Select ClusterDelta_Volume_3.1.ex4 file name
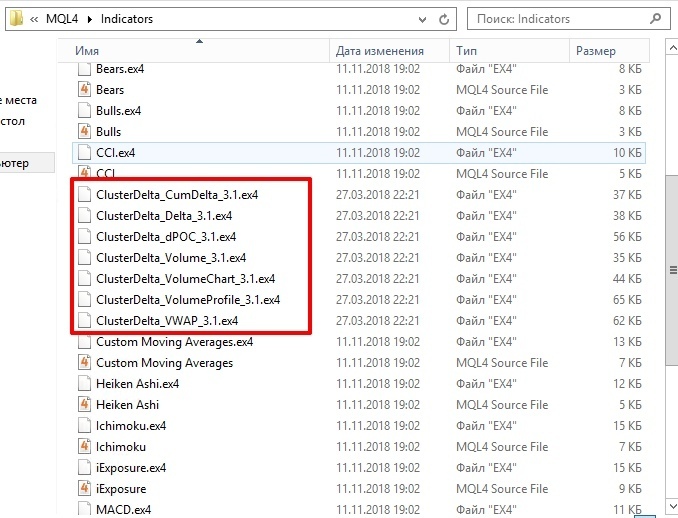678x518 pixels. pyautogui.click(x=171, y=258)
